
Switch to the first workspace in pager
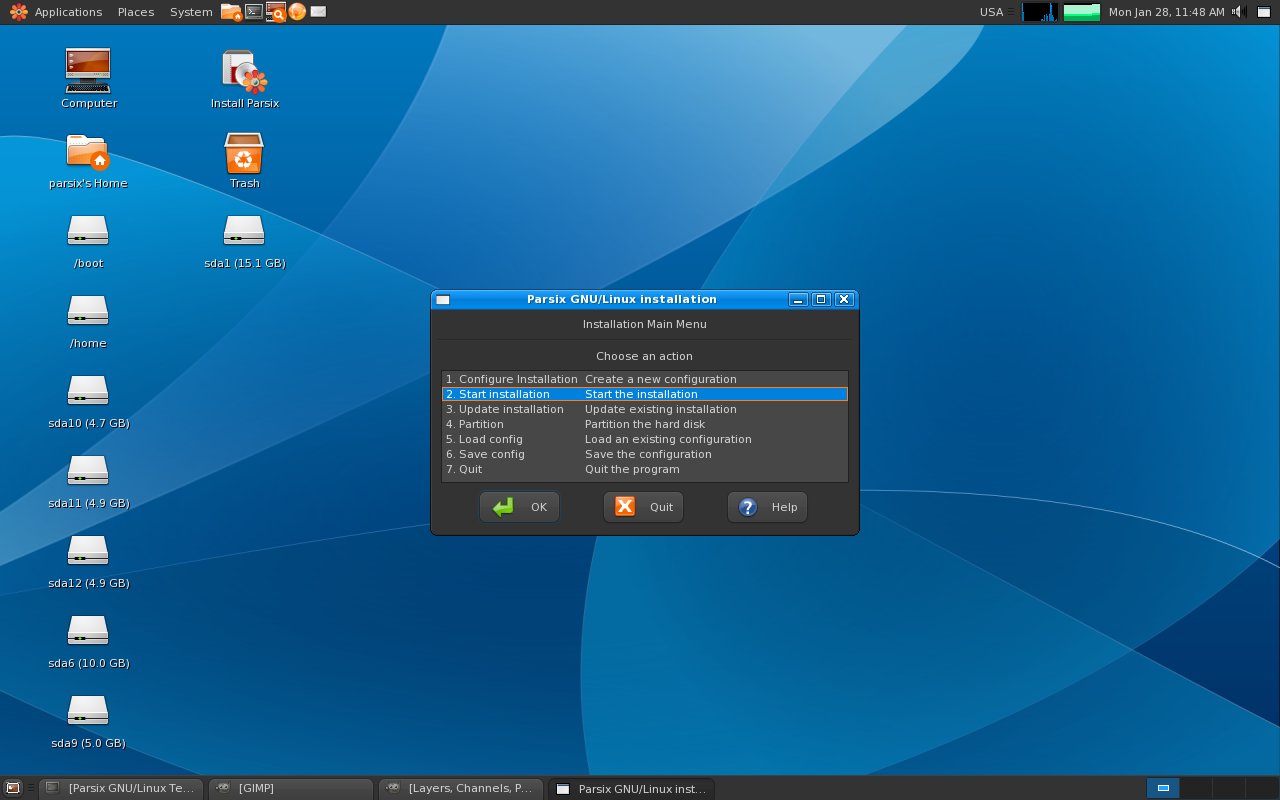click(1163, 788)
